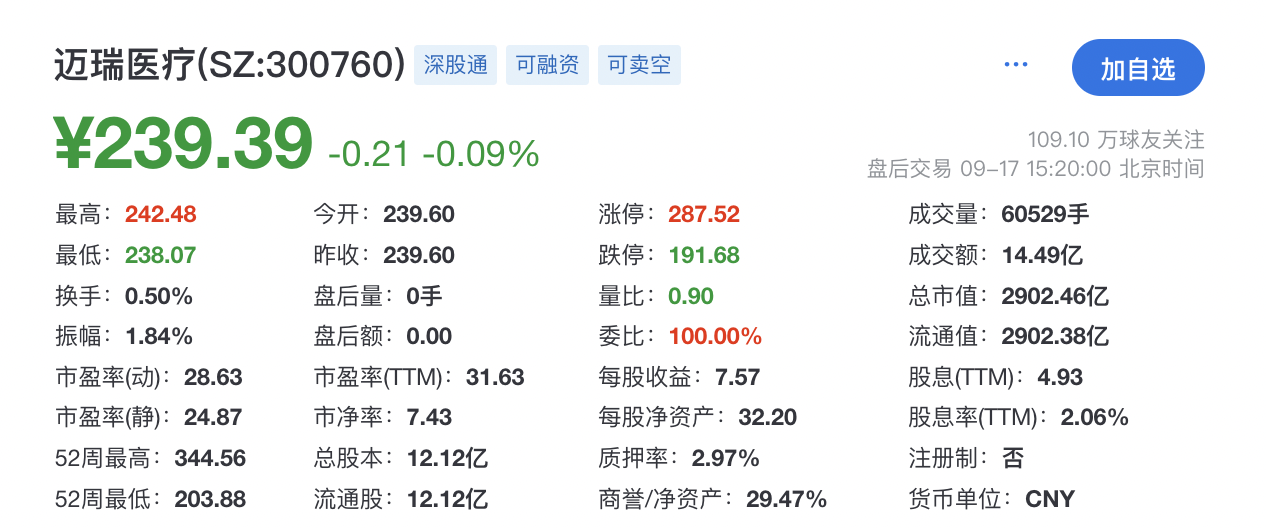
Task: Click the 跌停 value 191.68
Action: 704,255
